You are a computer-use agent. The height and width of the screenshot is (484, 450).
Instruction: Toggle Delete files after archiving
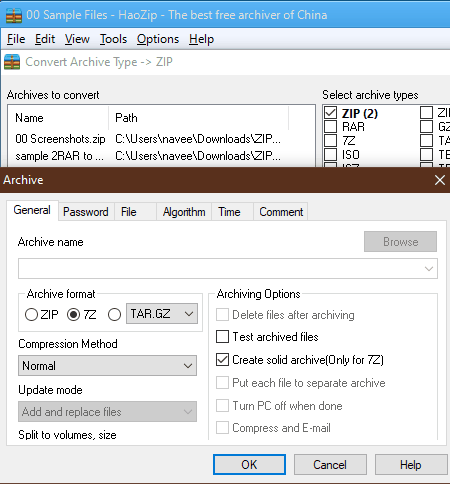pos(222,315)
